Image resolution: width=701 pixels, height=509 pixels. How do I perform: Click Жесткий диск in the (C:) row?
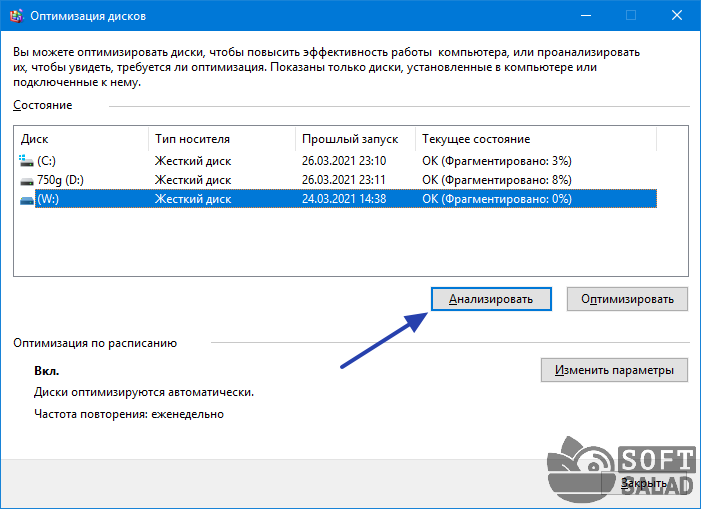[x=193, y=161]
